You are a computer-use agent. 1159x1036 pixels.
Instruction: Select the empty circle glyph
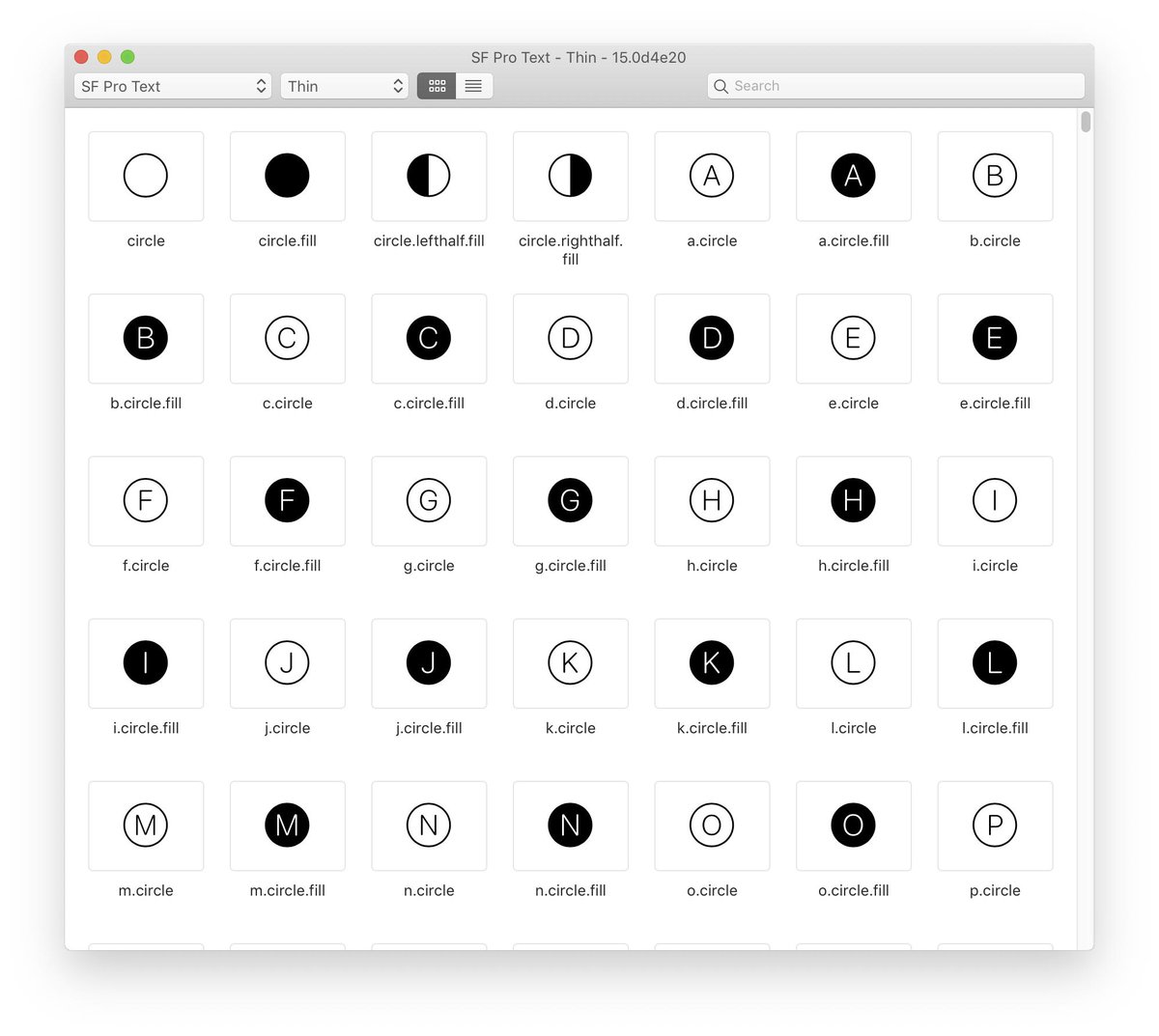146,176
